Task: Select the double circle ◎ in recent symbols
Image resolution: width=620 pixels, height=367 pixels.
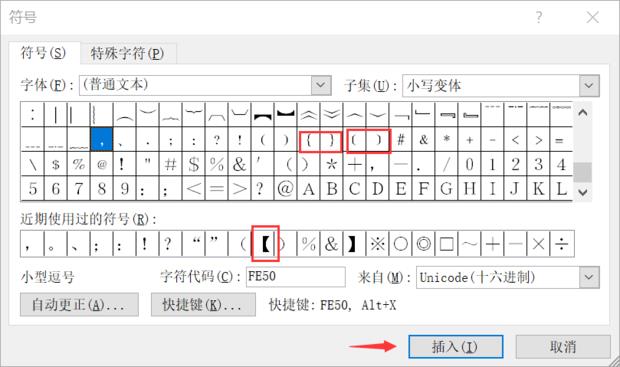Action: [423, 244]
